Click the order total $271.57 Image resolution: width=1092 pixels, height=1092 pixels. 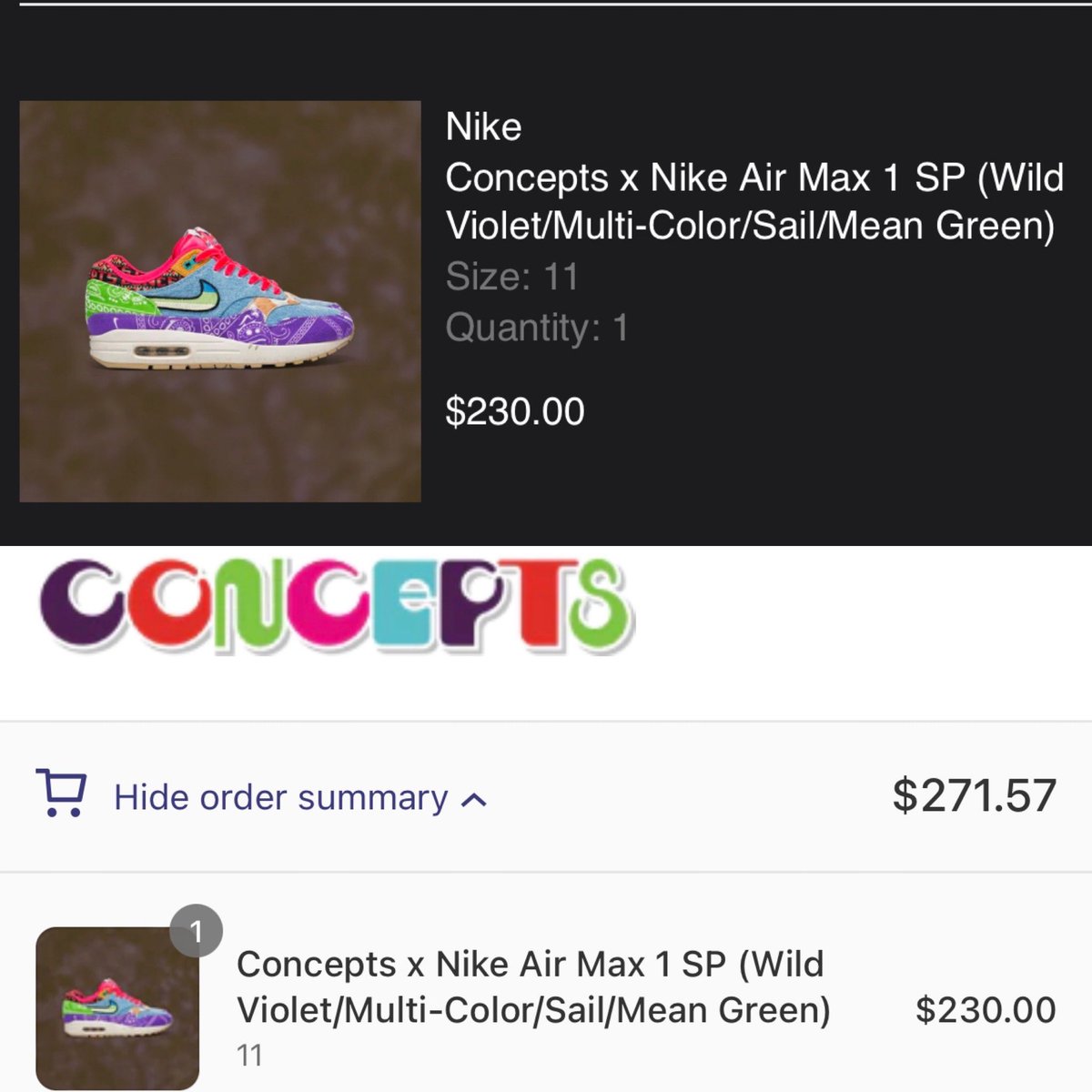[x=974, y=795]
